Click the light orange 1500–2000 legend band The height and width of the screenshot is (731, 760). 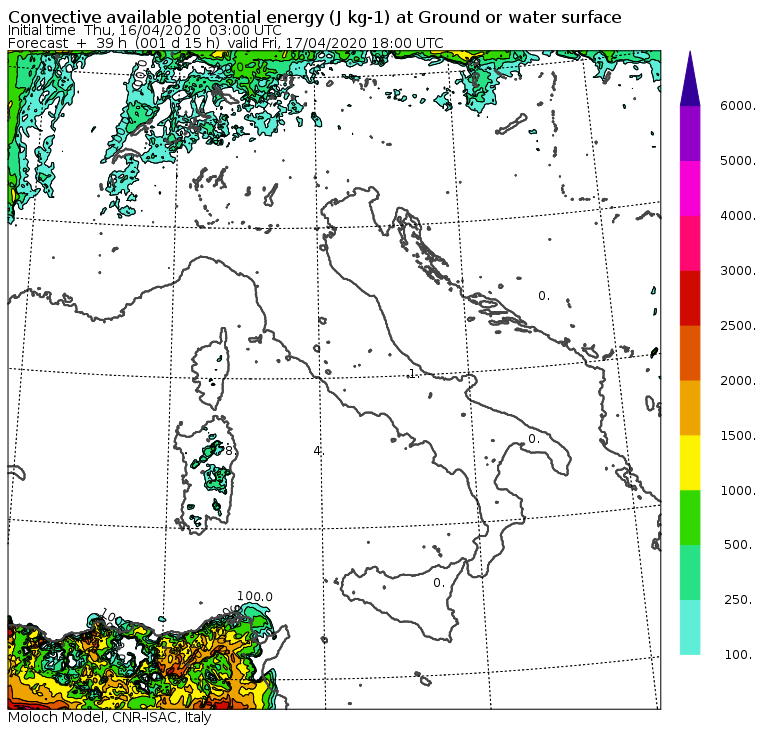(x=690, y=408)
